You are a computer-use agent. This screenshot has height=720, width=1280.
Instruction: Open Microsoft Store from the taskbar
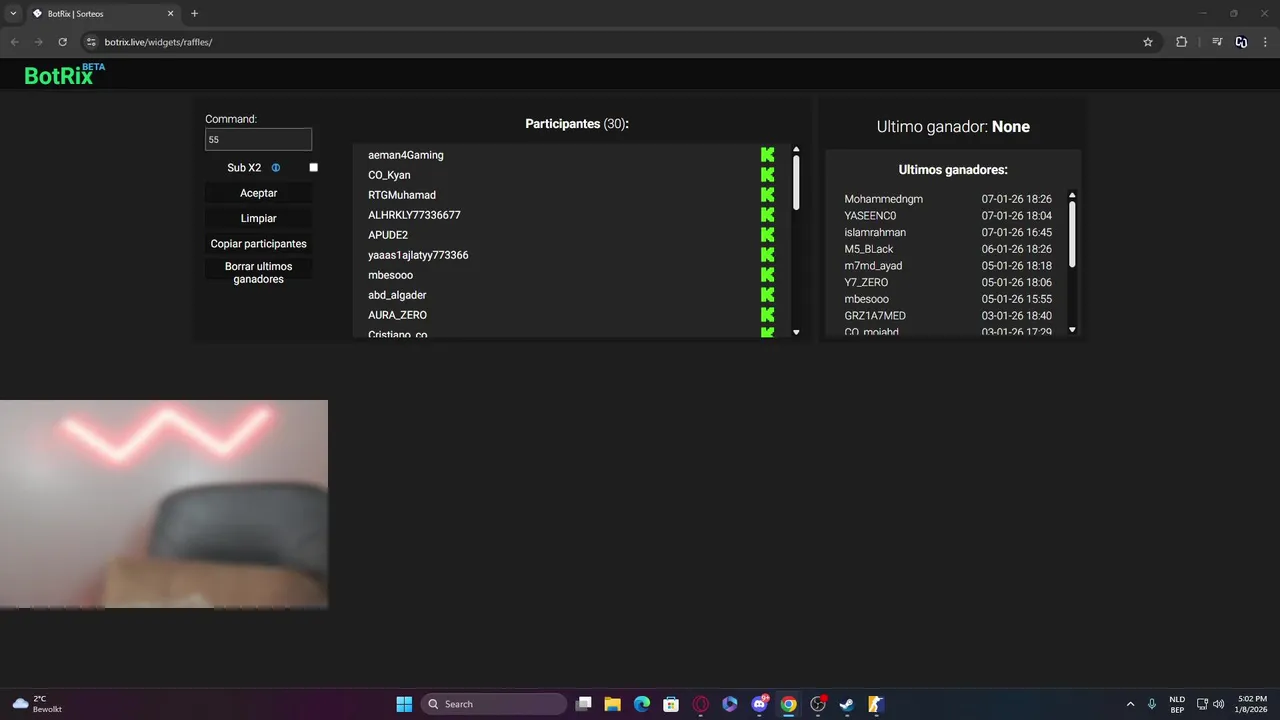[671, 704]
